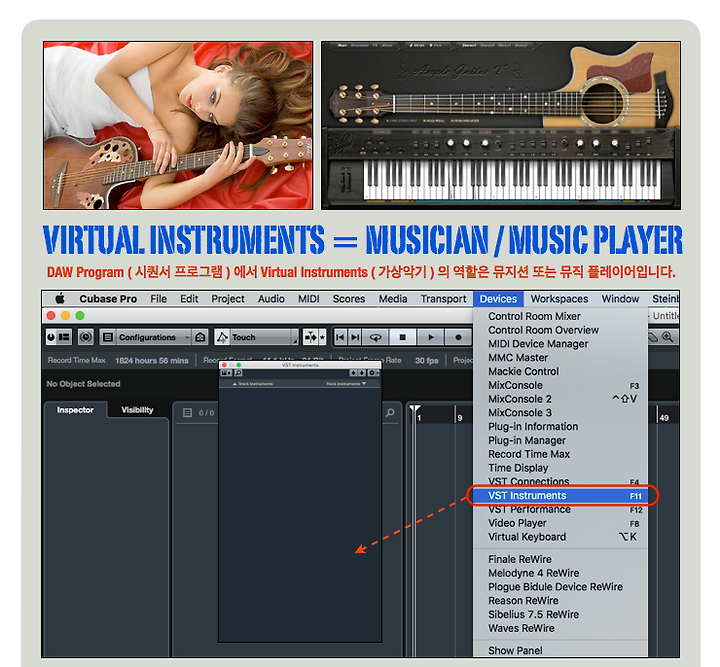Click the visibility agents icon beside Configurations
This screenshot has width=720, height=667.
tap(200, 337)
